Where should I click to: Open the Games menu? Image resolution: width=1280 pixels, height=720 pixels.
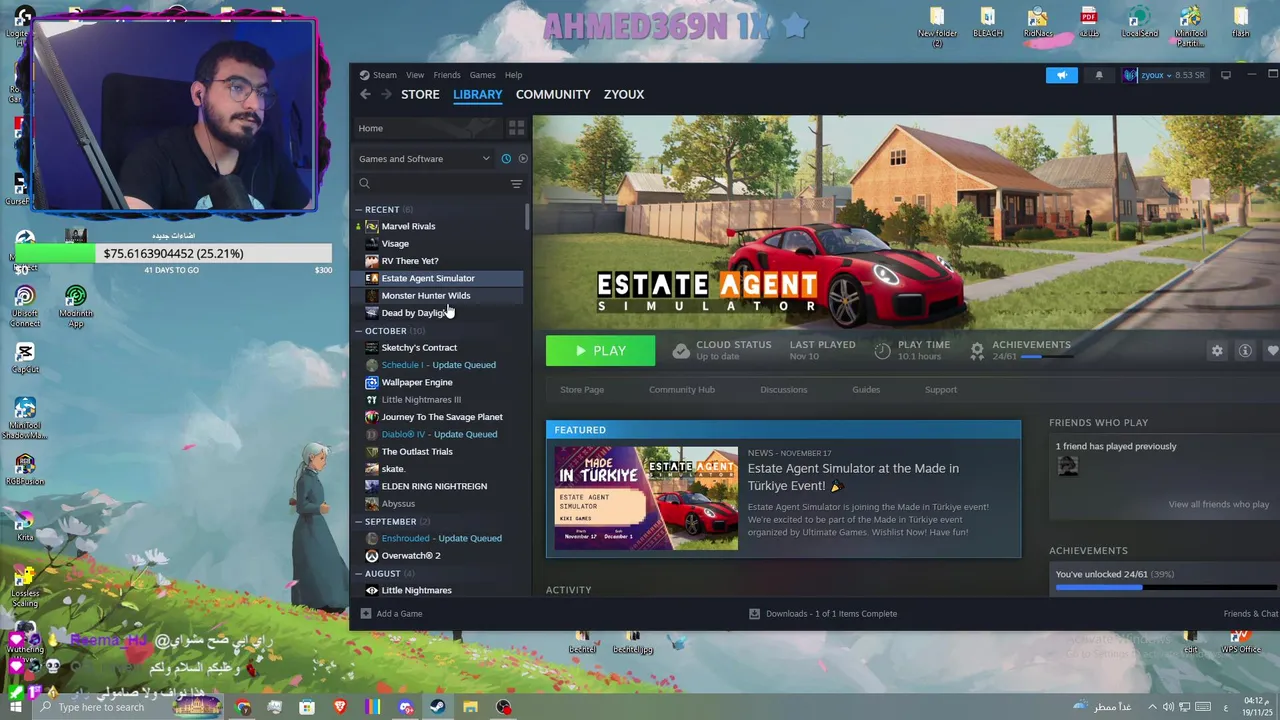(483, 75)
